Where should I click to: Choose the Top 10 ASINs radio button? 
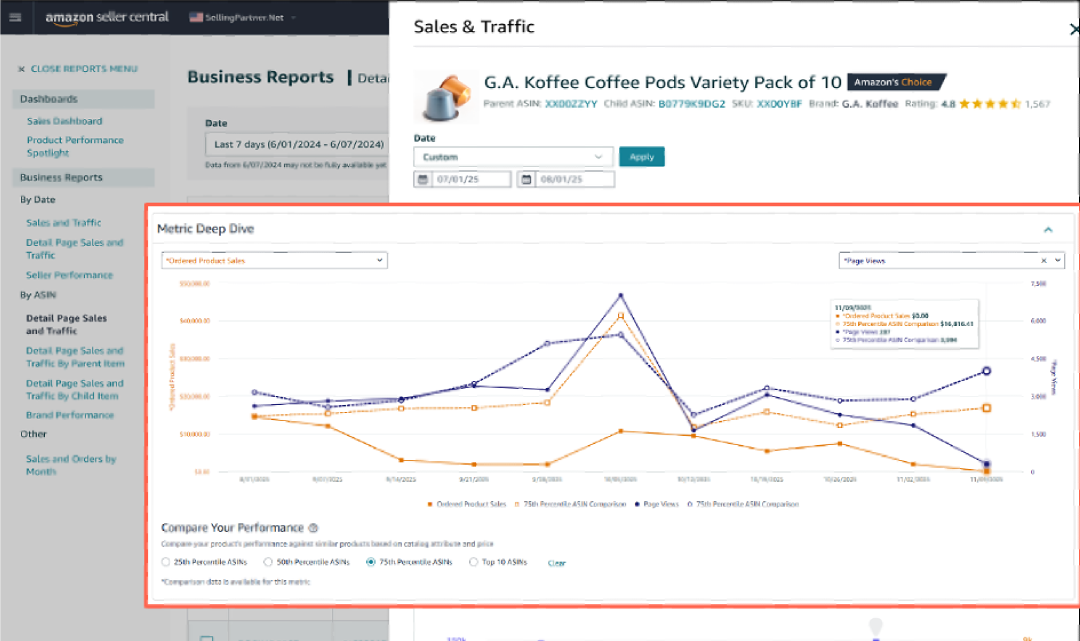pos(474,562)
